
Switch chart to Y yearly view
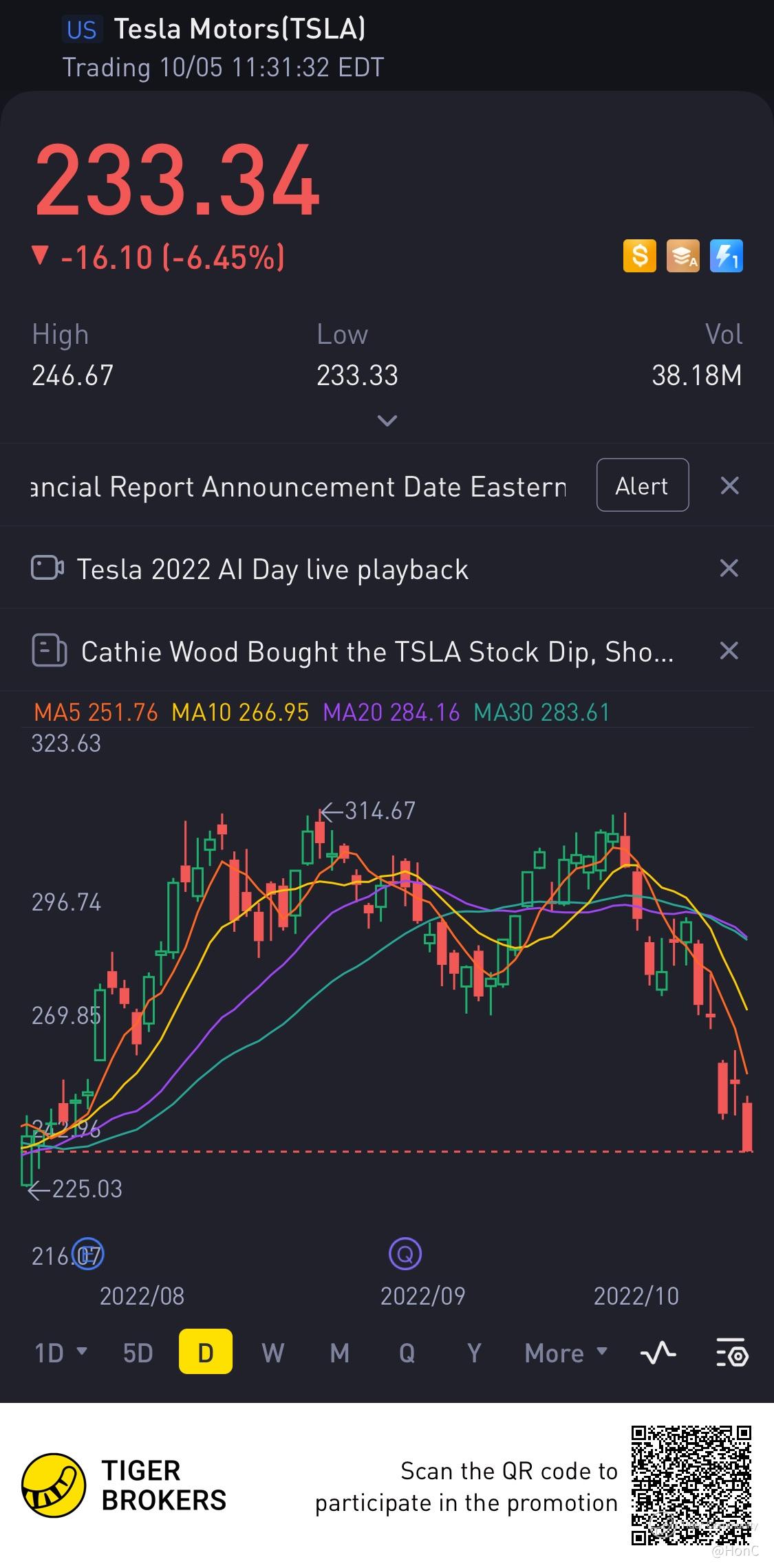pyautogui.click(x=473, y=1353)
